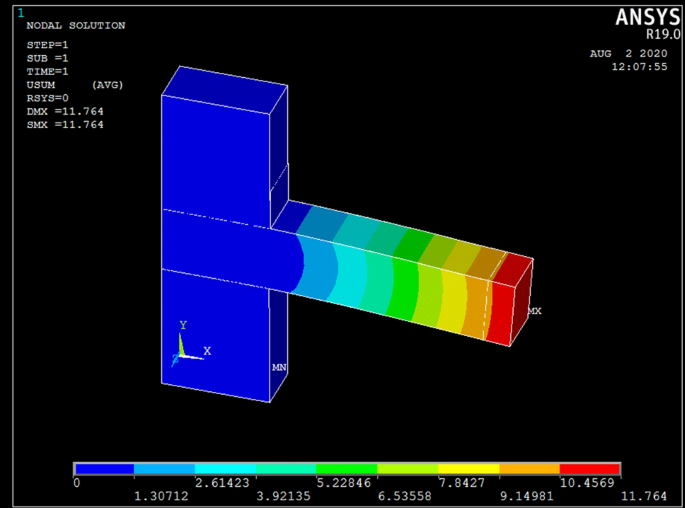The image size is (685, 508).
Task: Select the red end face of the beam
Action: (522, 300)
